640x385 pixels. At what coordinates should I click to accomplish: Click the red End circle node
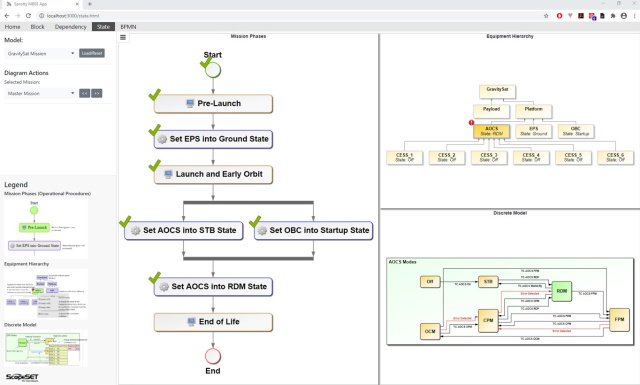[213, 356]
